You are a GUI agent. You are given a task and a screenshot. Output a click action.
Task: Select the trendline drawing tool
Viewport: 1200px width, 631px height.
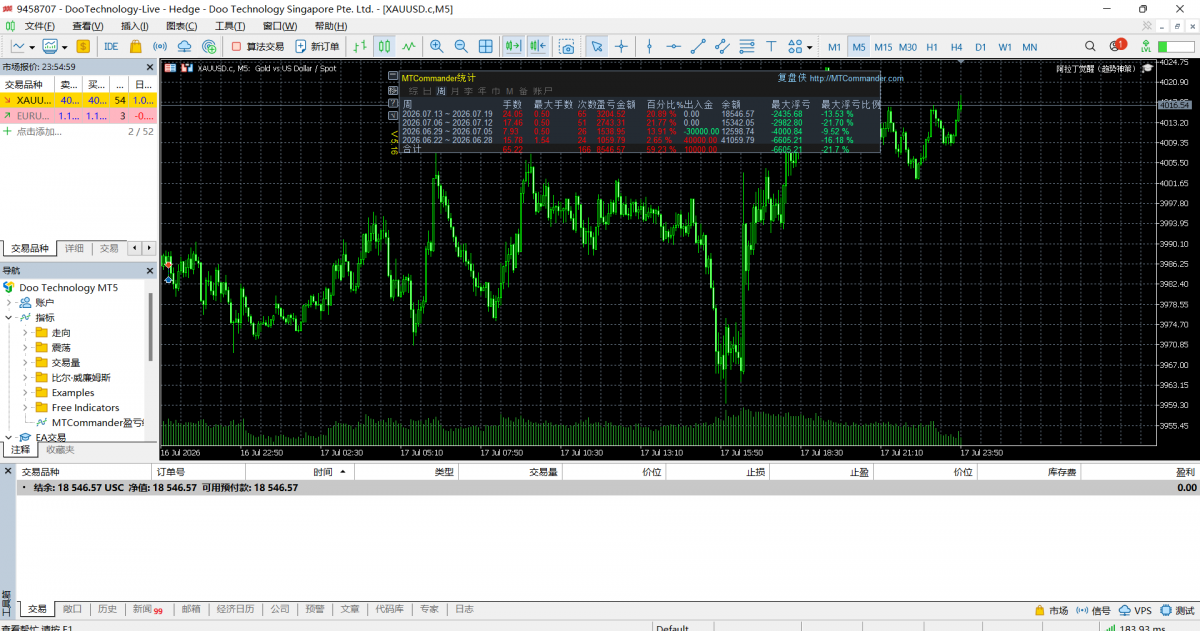(698, 46)
